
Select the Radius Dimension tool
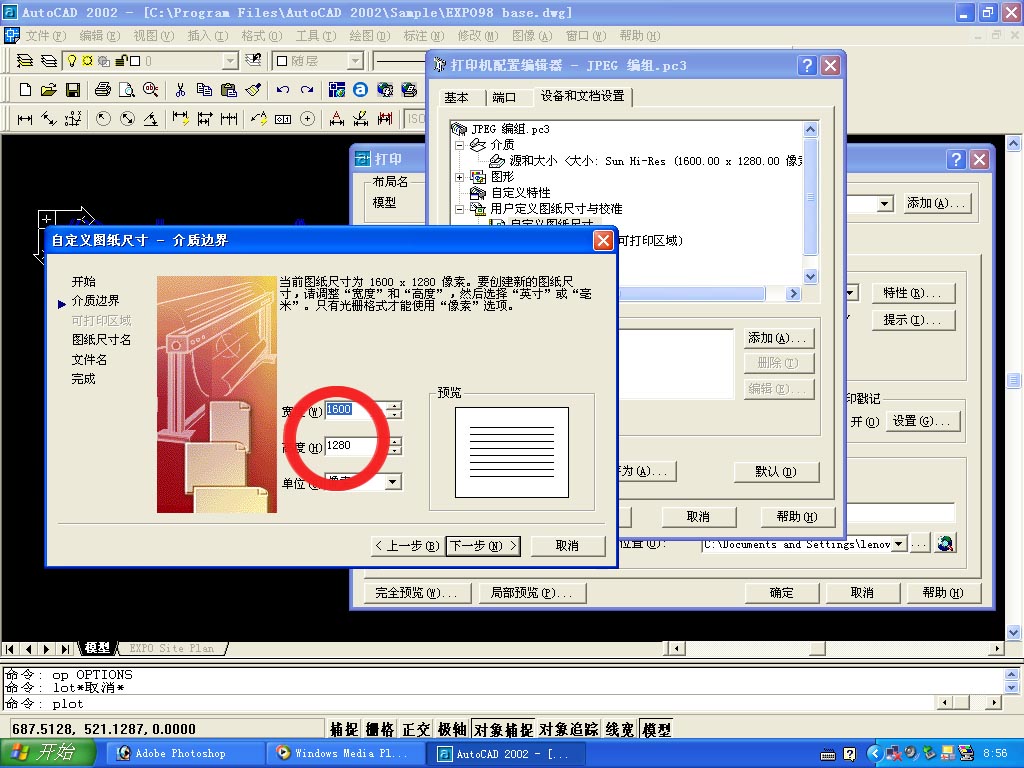103,119
